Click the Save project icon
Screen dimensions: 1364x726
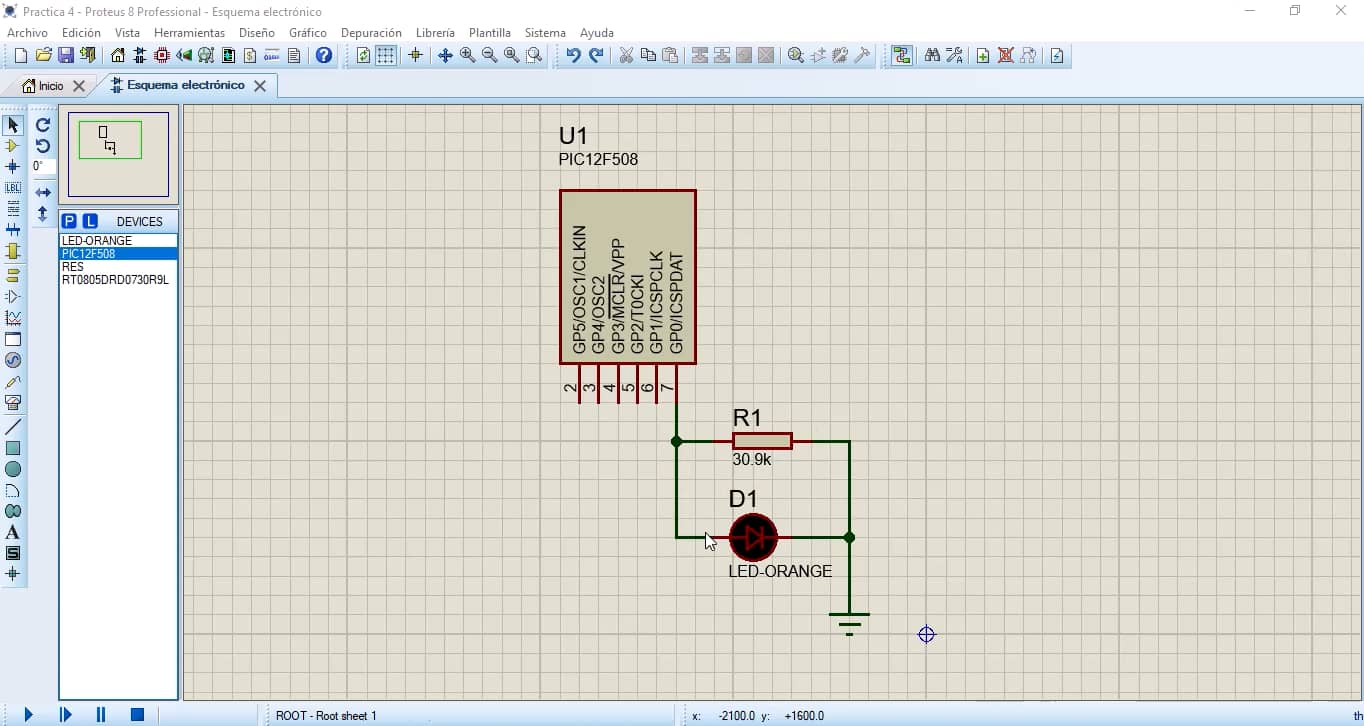coord(67,56)
